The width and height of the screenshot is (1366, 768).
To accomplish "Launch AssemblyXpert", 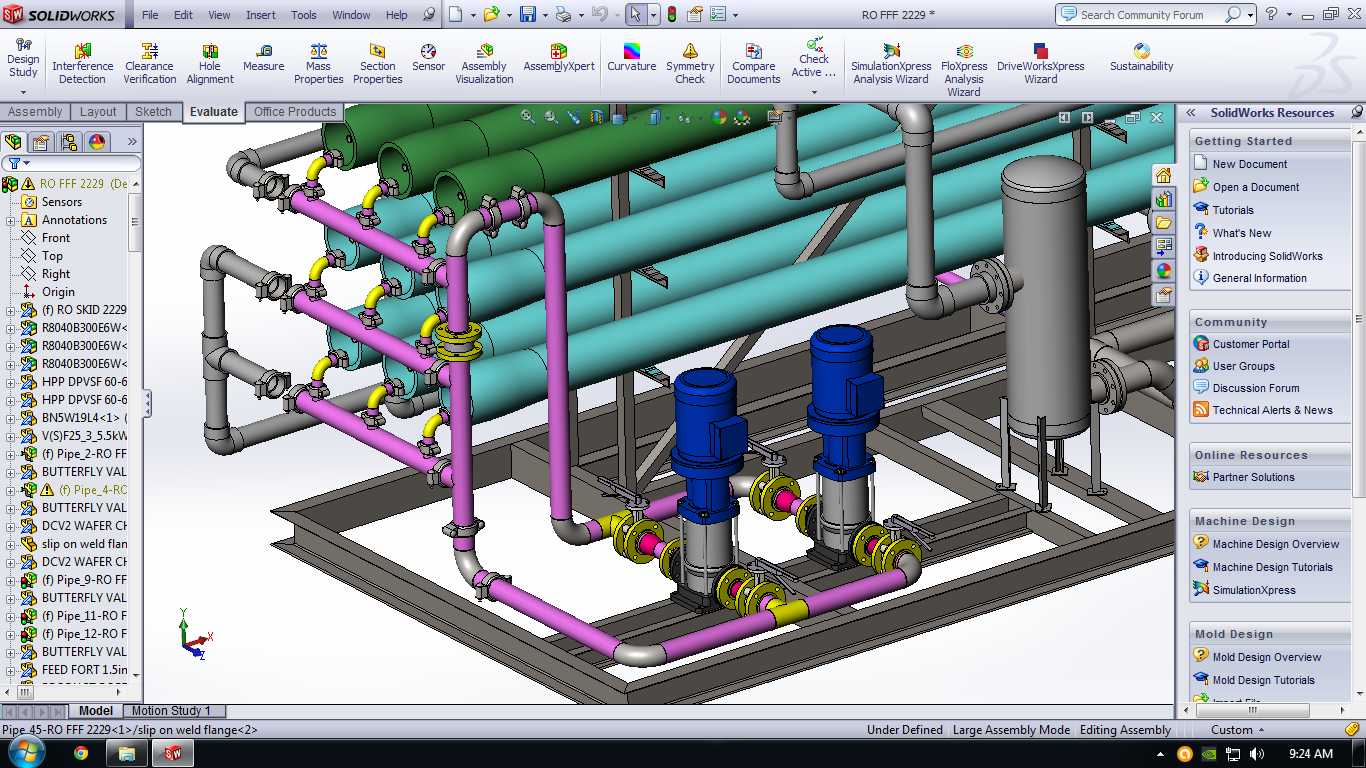I will [x=559, y=58].
